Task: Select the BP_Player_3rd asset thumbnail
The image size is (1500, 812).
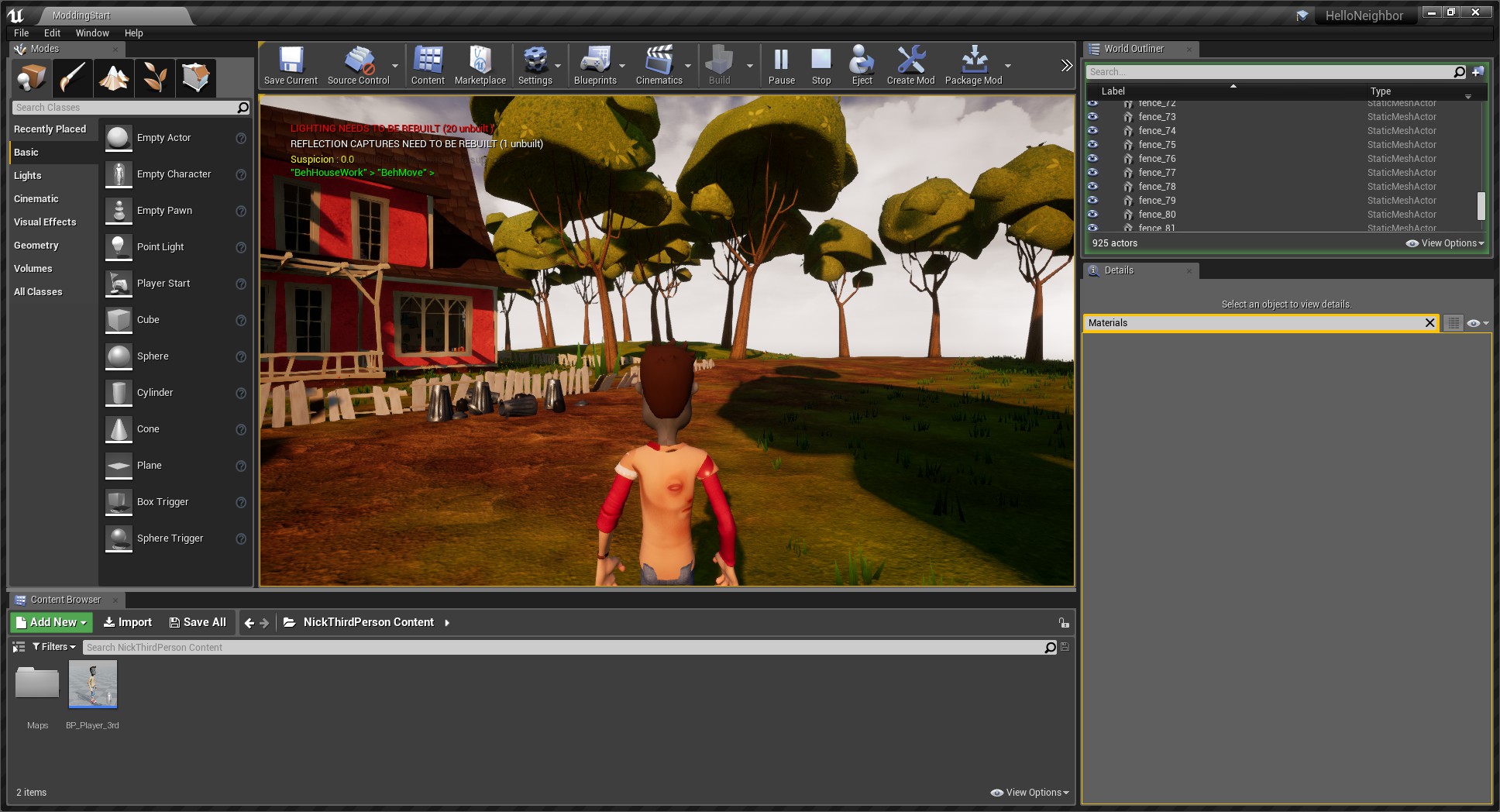Action: click(x=93, y=684)
